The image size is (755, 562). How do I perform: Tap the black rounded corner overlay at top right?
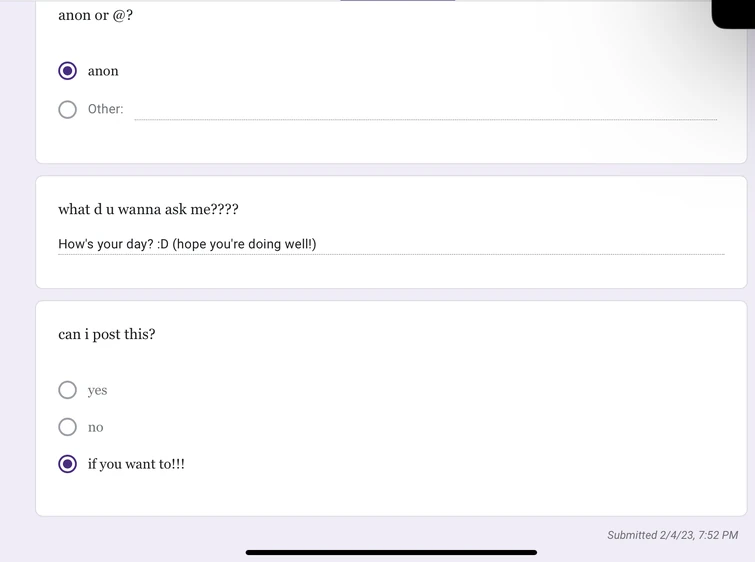click(733, 13)
